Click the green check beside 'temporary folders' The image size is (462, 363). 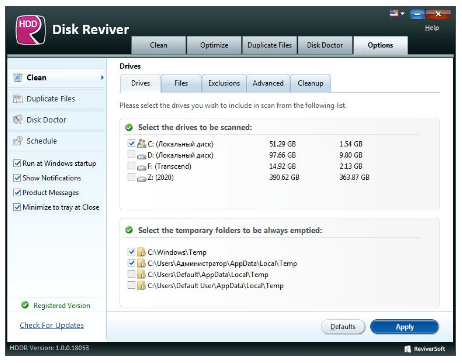[129, 230]
